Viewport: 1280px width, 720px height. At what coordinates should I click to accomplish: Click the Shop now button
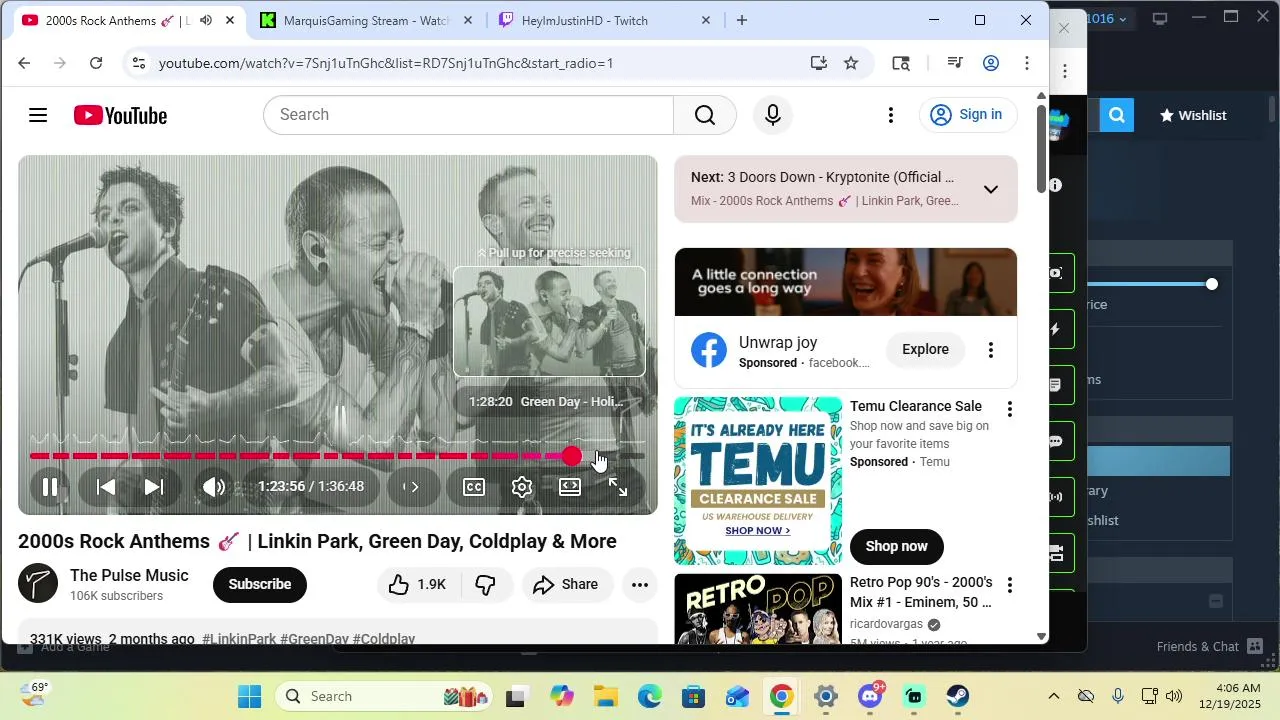[896, 546]
